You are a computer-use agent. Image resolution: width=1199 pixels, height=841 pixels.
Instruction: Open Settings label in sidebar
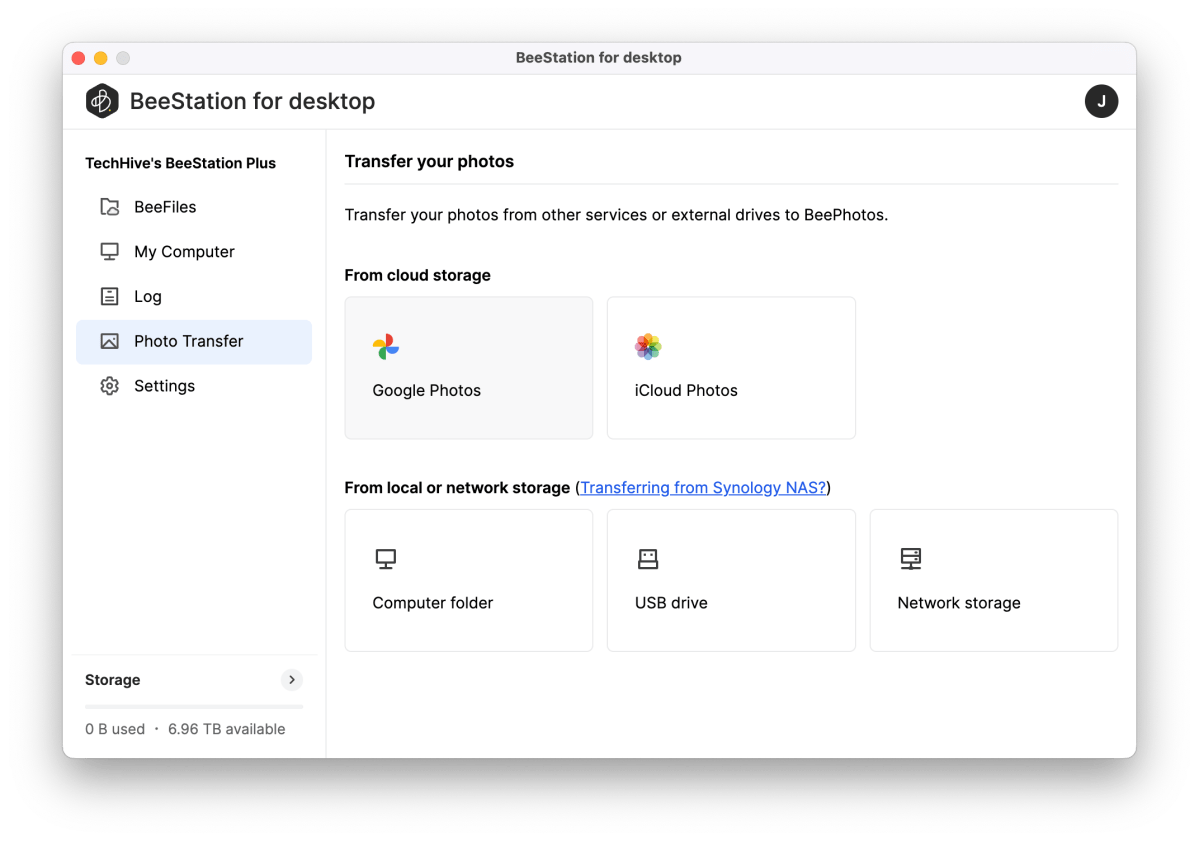click(x=164, y=386)
